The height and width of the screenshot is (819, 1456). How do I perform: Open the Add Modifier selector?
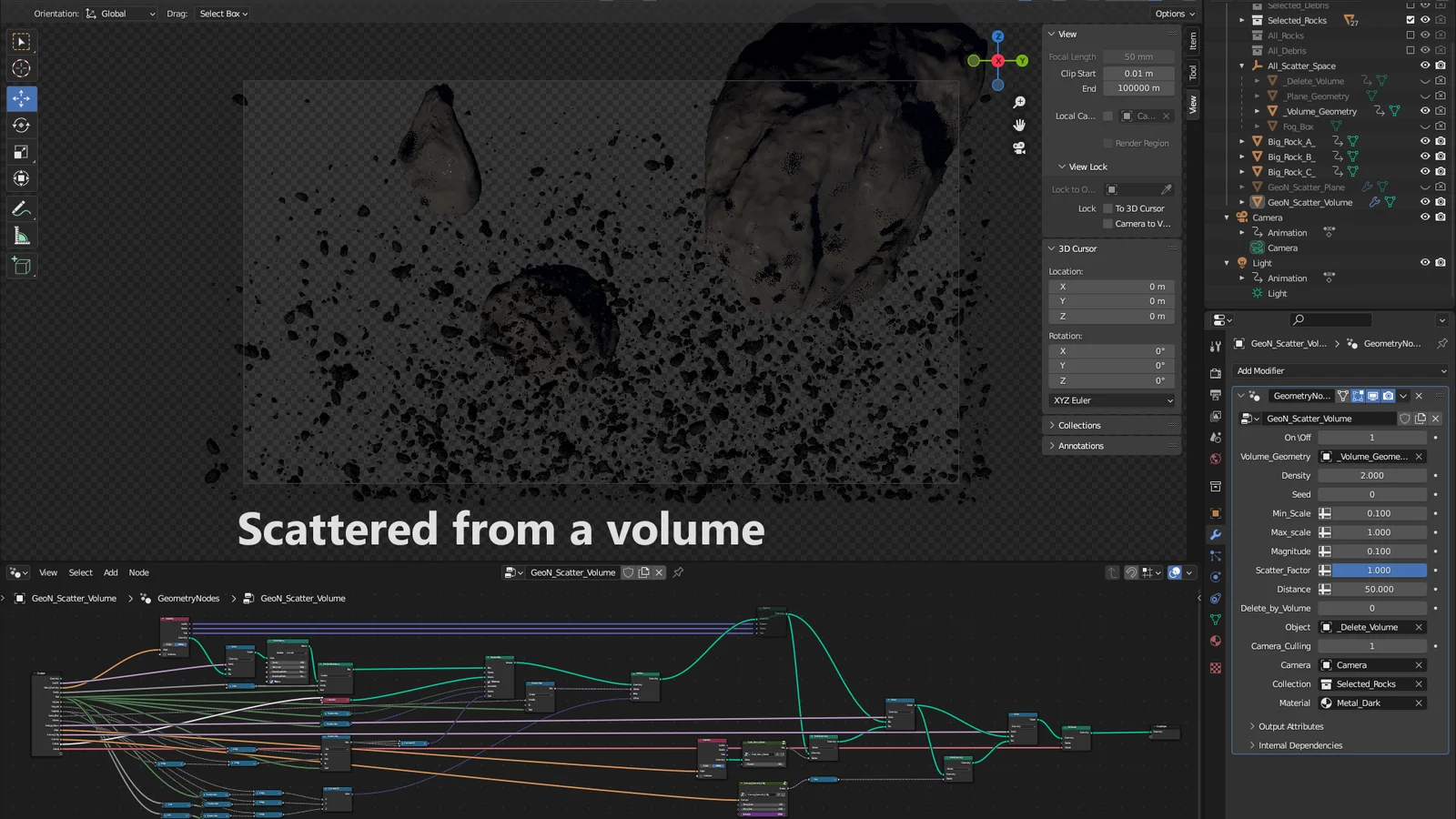[1338, 370]
